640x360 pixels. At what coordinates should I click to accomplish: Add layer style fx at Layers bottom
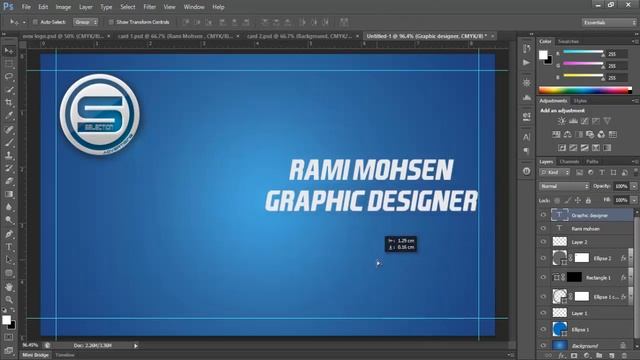click(x=562, y=356)
